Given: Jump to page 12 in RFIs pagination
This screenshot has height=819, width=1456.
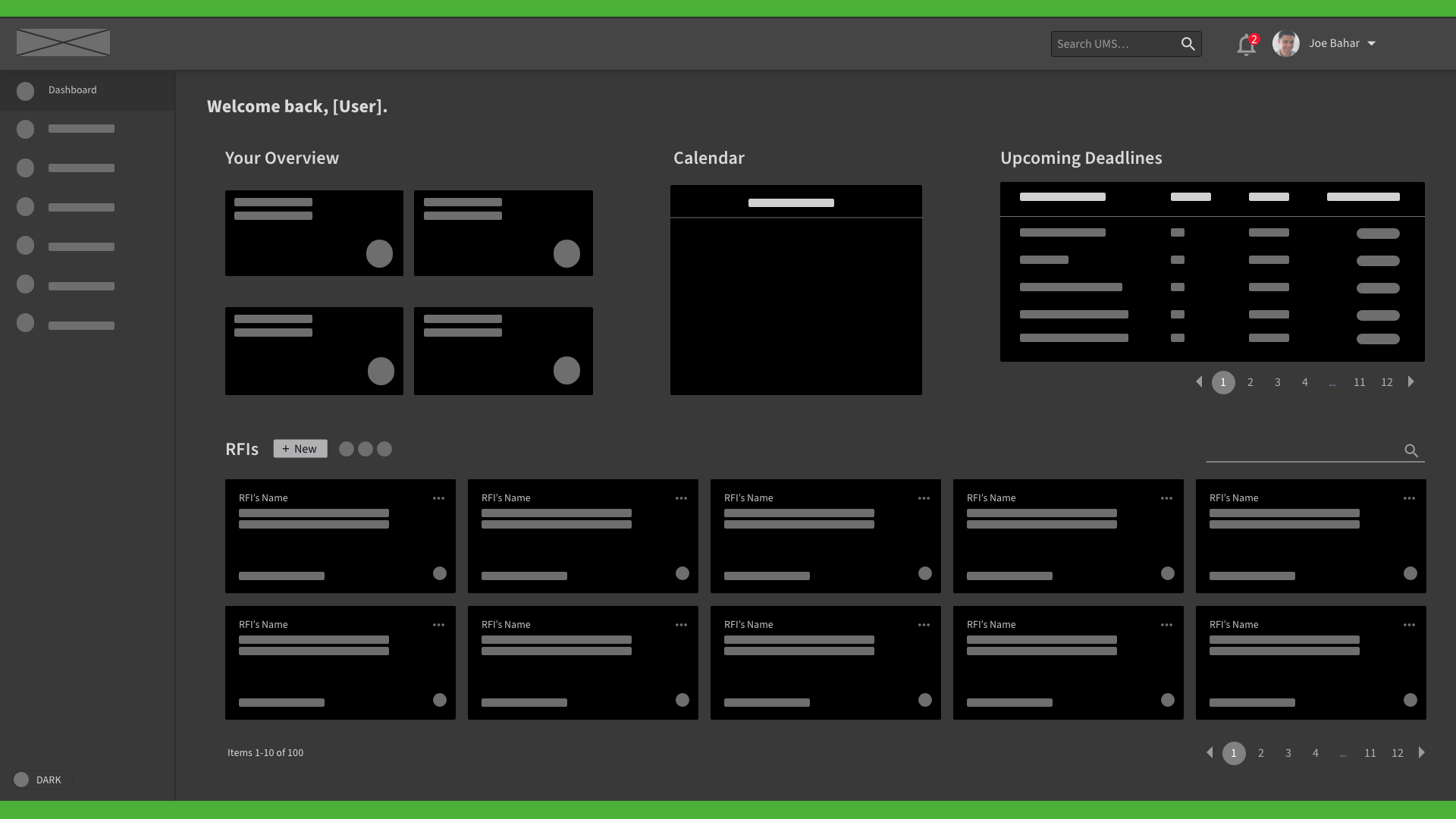Looking at the screenshot, I should click(1397, 753).
